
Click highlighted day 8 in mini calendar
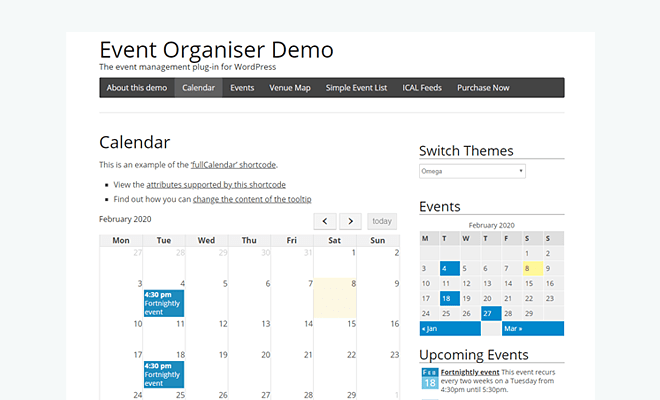pyautogui.click(x=532, y=268)
